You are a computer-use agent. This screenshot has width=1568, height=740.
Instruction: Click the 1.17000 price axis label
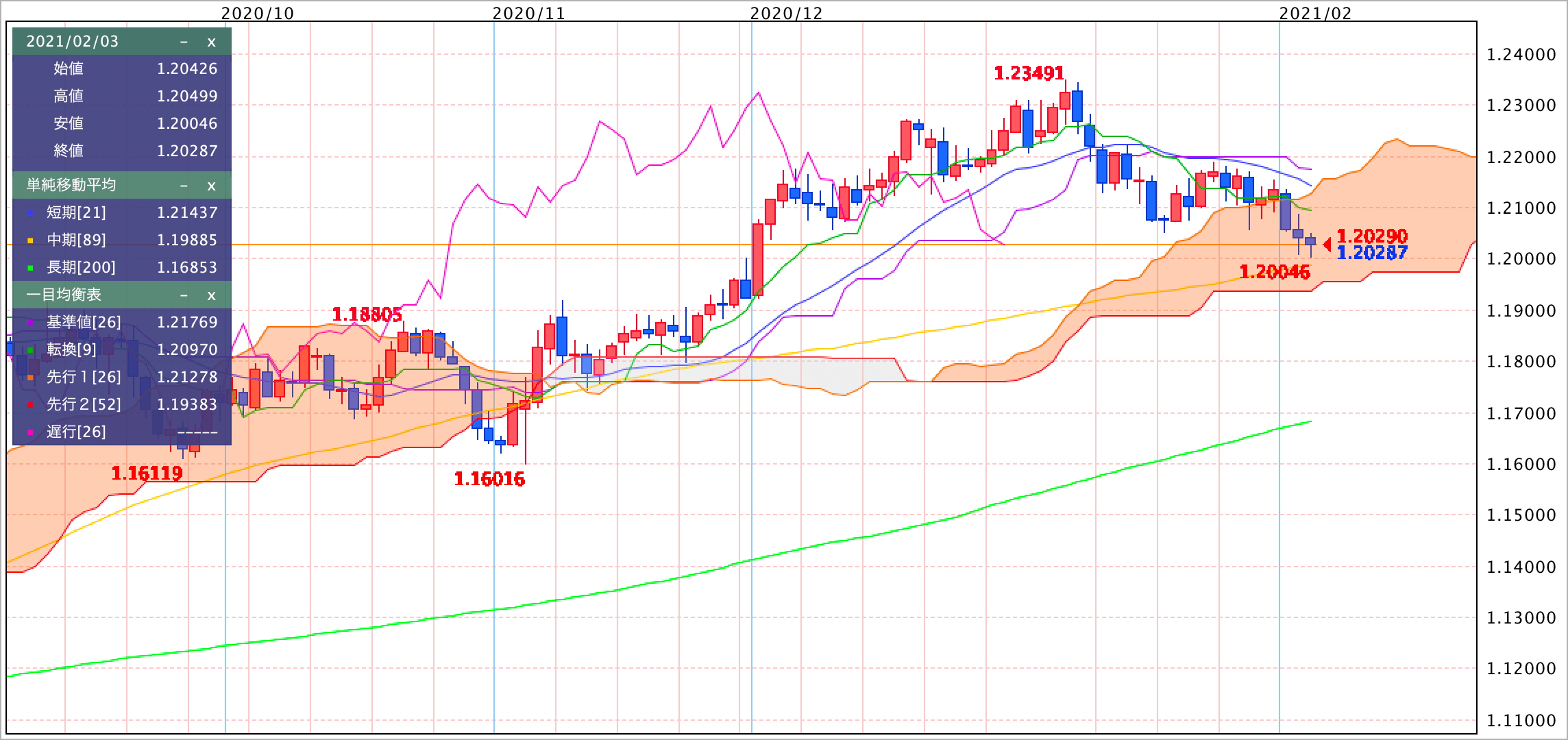[x=1521, y=413]
